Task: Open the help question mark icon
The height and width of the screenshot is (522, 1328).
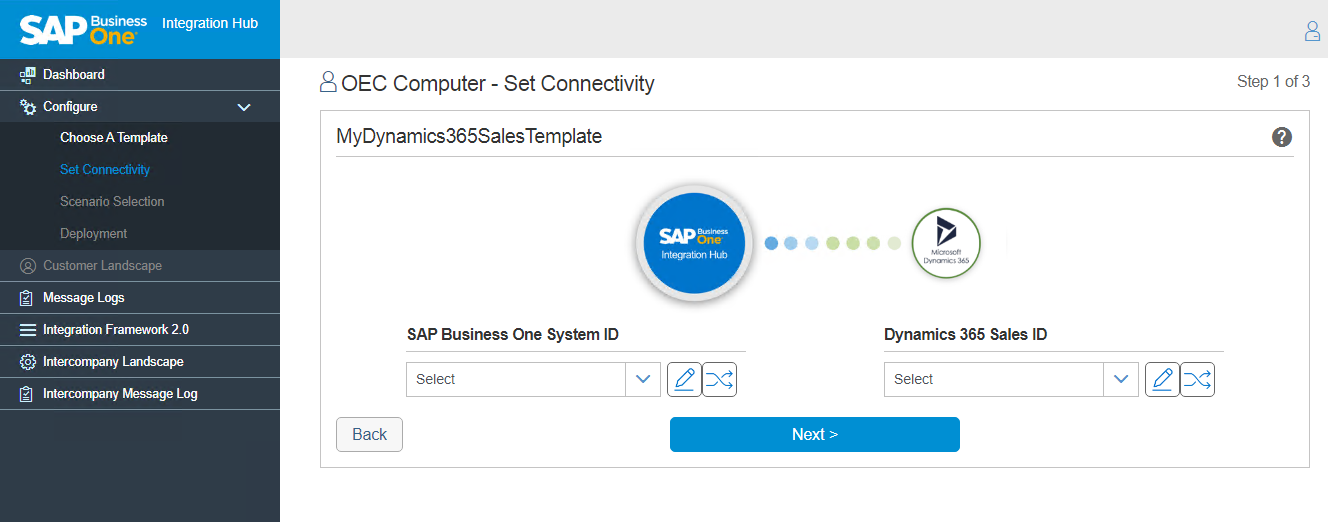Action: click(1281, 137)
